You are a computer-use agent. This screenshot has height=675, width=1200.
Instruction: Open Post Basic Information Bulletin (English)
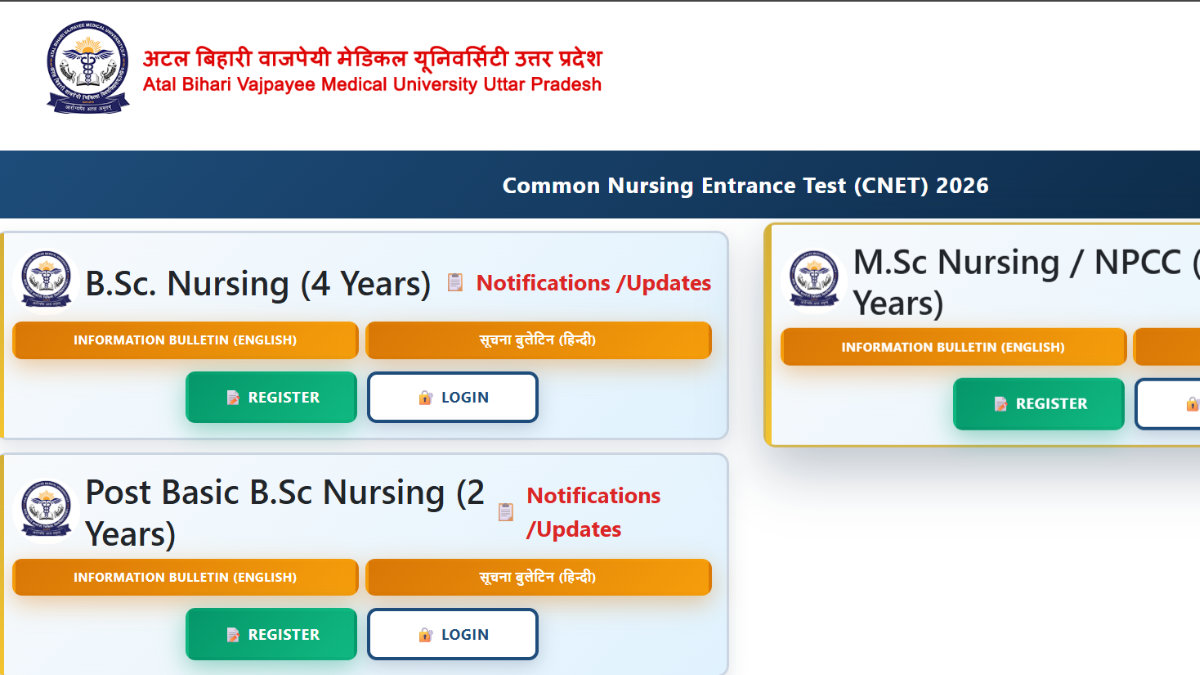click(x=185, y=577)
